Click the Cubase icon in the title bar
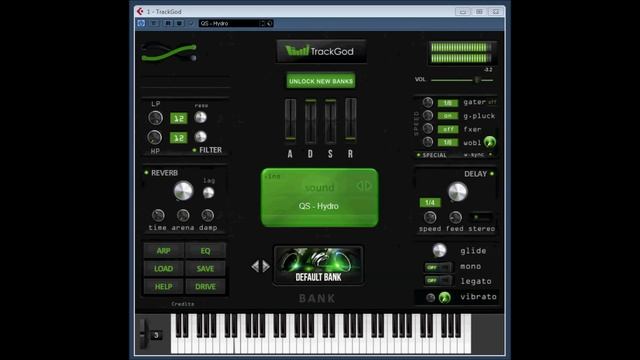 [x=140, y=11]
